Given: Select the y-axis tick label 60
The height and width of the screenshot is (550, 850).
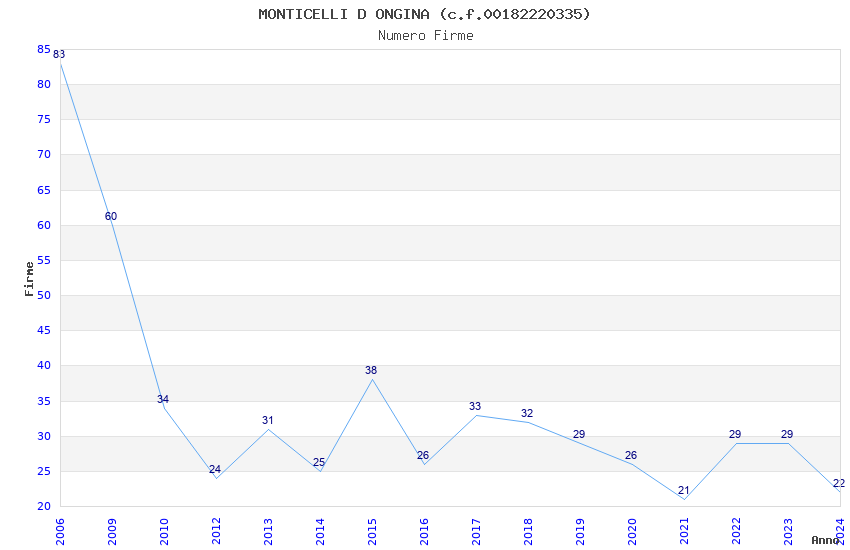Looking at the screenshot, I should coord(44,225).
